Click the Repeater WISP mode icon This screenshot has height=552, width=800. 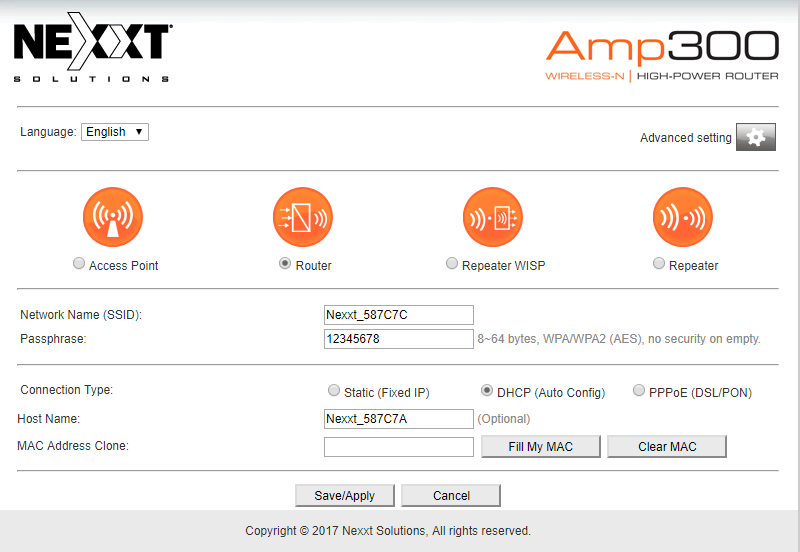coord(493,217)
